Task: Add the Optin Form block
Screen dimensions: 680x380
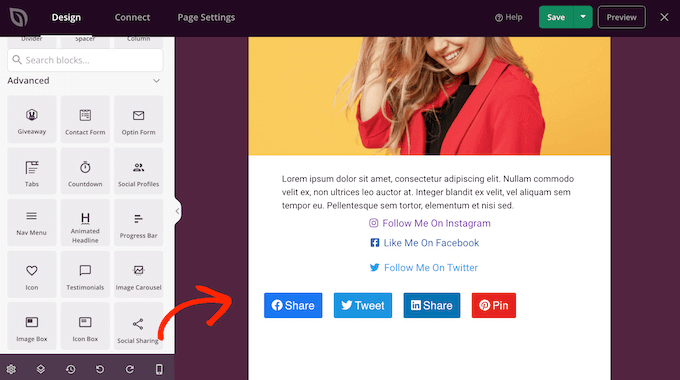Action: click(x=138, y=119)
